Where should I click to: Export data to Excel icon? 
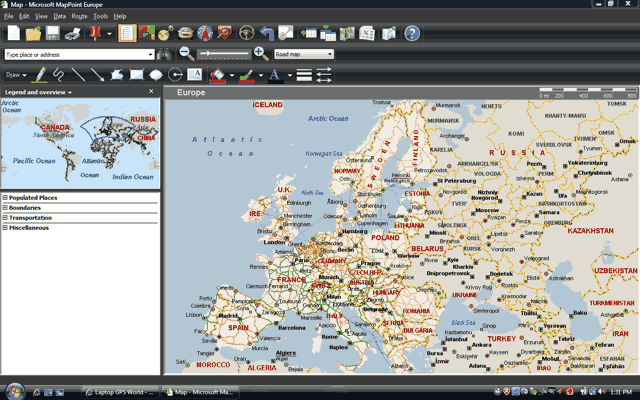click(367, 33)
